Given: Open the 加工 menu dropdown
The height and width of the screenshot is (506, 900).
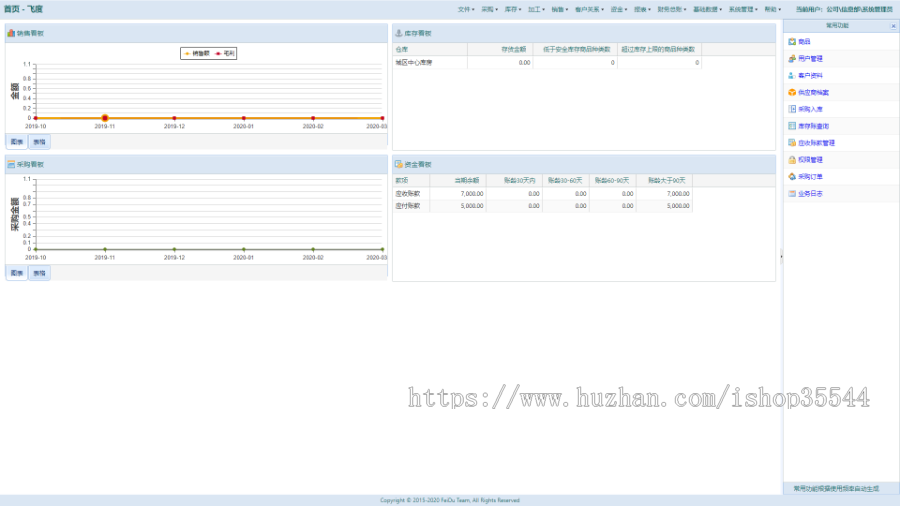Looking at the screenshot, I should coord(537,10).
